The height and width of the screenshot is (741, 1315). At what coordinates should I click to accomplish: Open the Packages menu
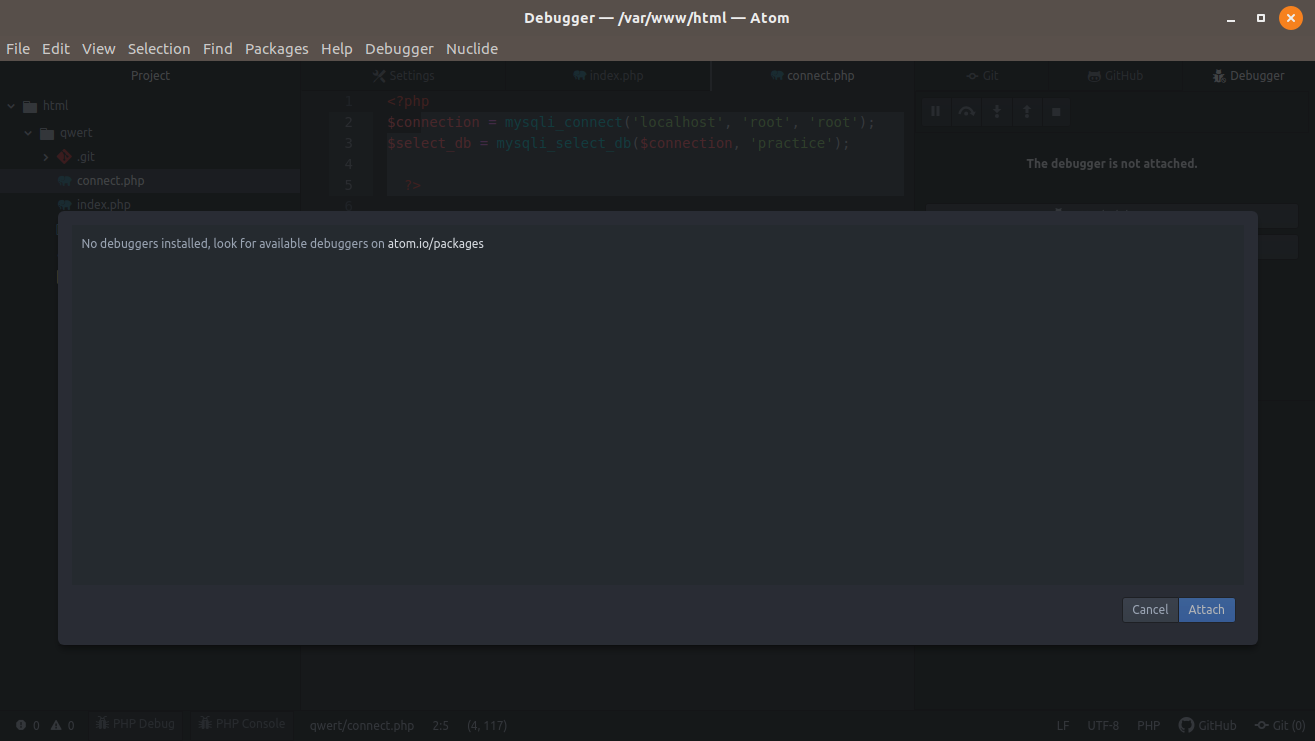pyautogui.click(x=277, y=48)
